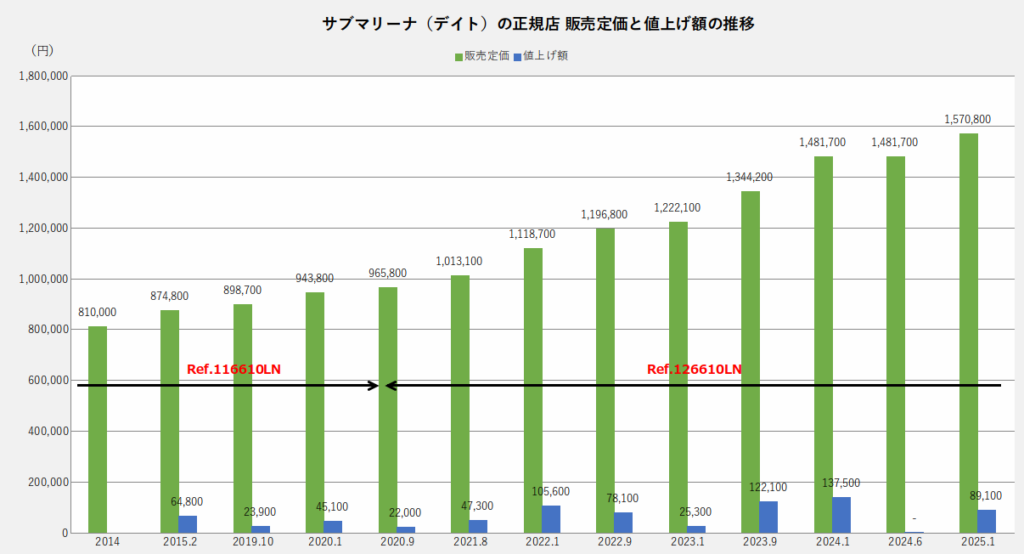The width and height of the screenshot is (1024, 554).
Task: Click the 2025.1 x-axis label
Action: [978, 542]
